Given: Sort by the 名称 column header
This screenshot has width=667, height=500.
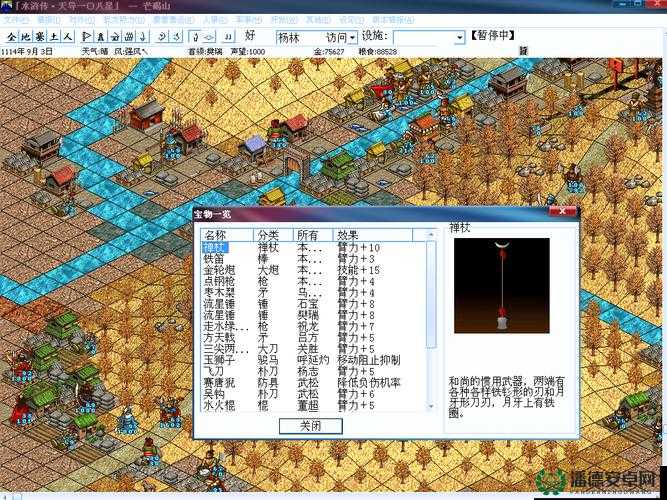Looking at the screenshot, I should (227, 235).
